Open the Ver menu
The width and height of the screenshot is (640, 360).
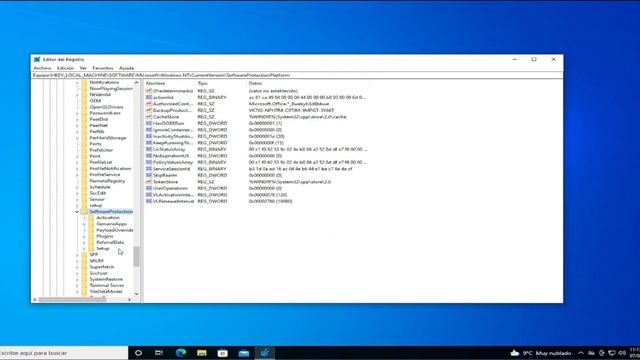pyautogui.click(x=83, y=68)
